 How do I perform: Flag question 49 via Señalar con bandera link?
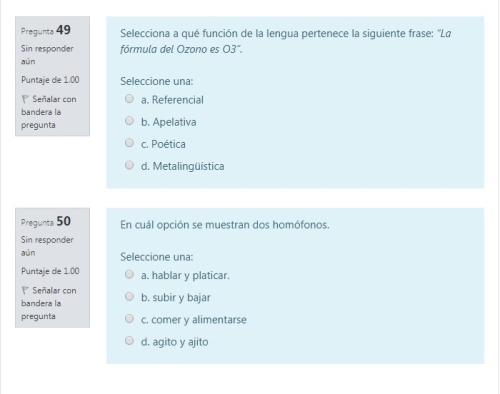49,112
